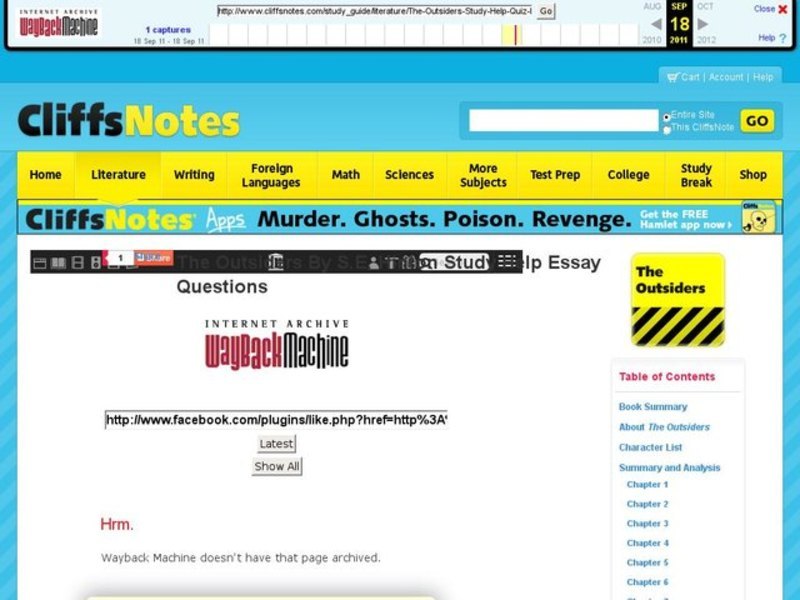The image size is (800, 600).
Task: Switch to the Test Prep tab
Action: (555, 174)
